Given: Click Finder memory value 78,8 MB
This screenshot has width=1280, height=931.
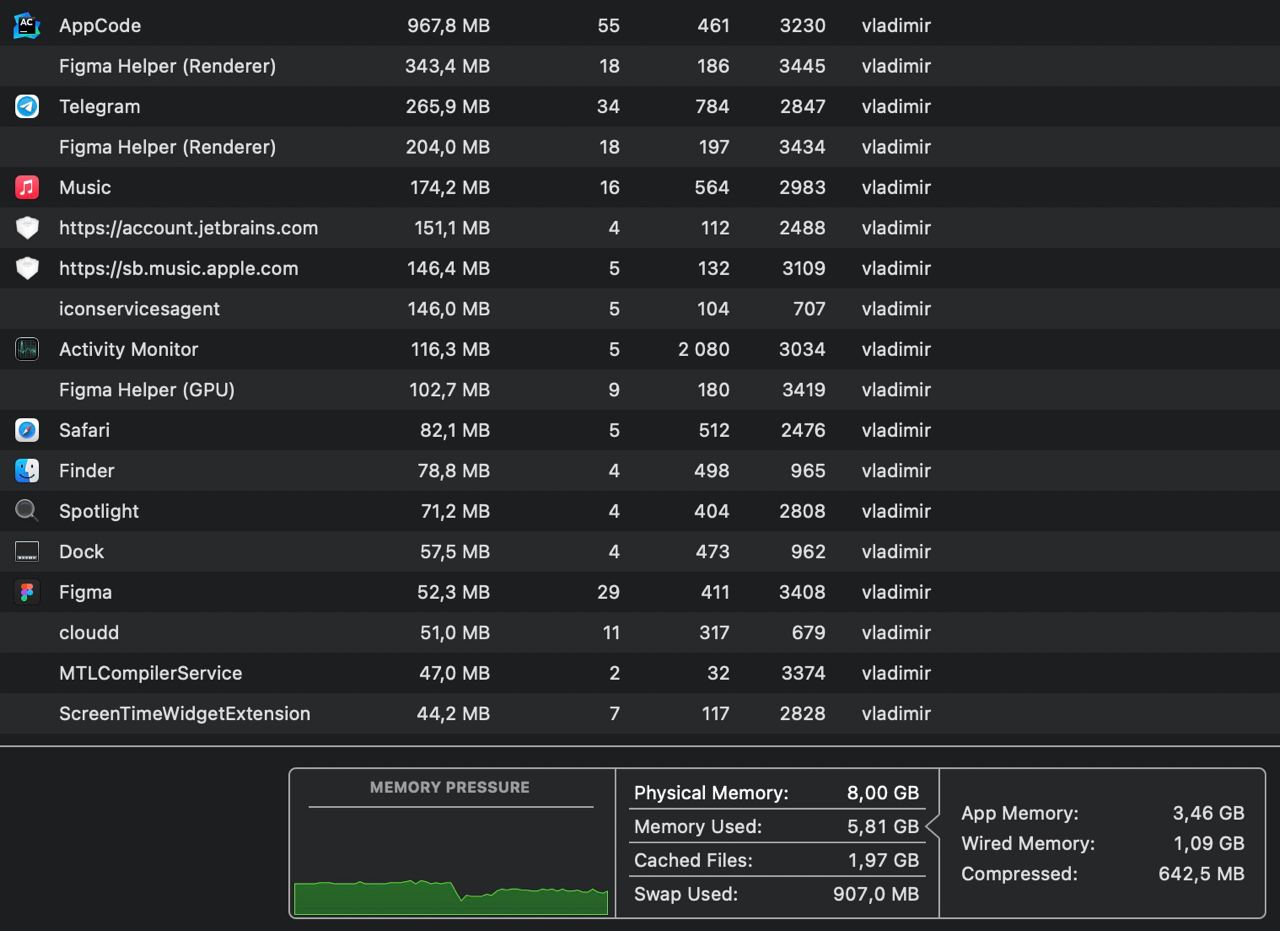Looking at the screenshot, I should (x=454, y=470).
